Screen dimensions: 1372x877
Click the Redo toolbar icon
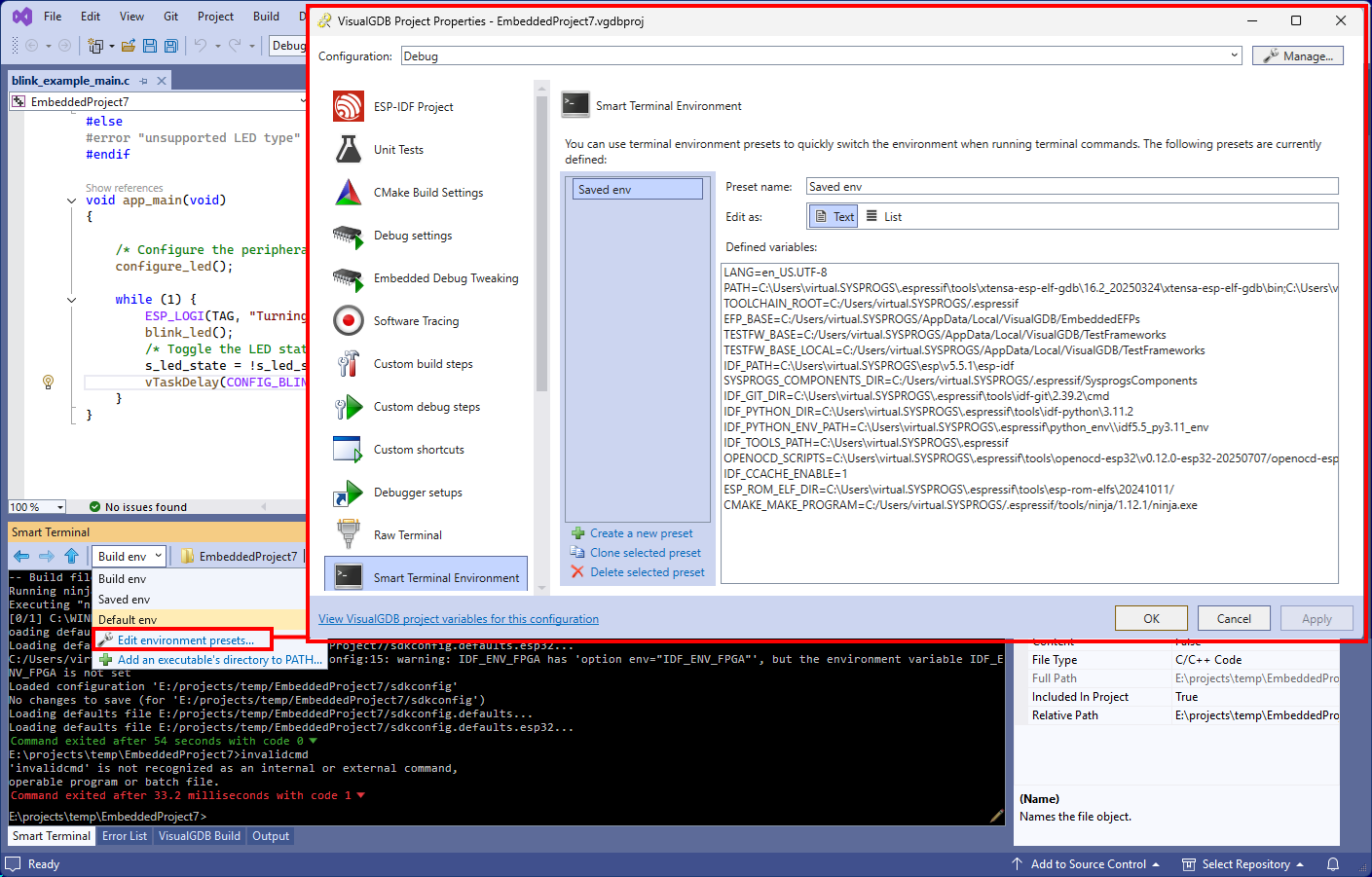(235, 45)
